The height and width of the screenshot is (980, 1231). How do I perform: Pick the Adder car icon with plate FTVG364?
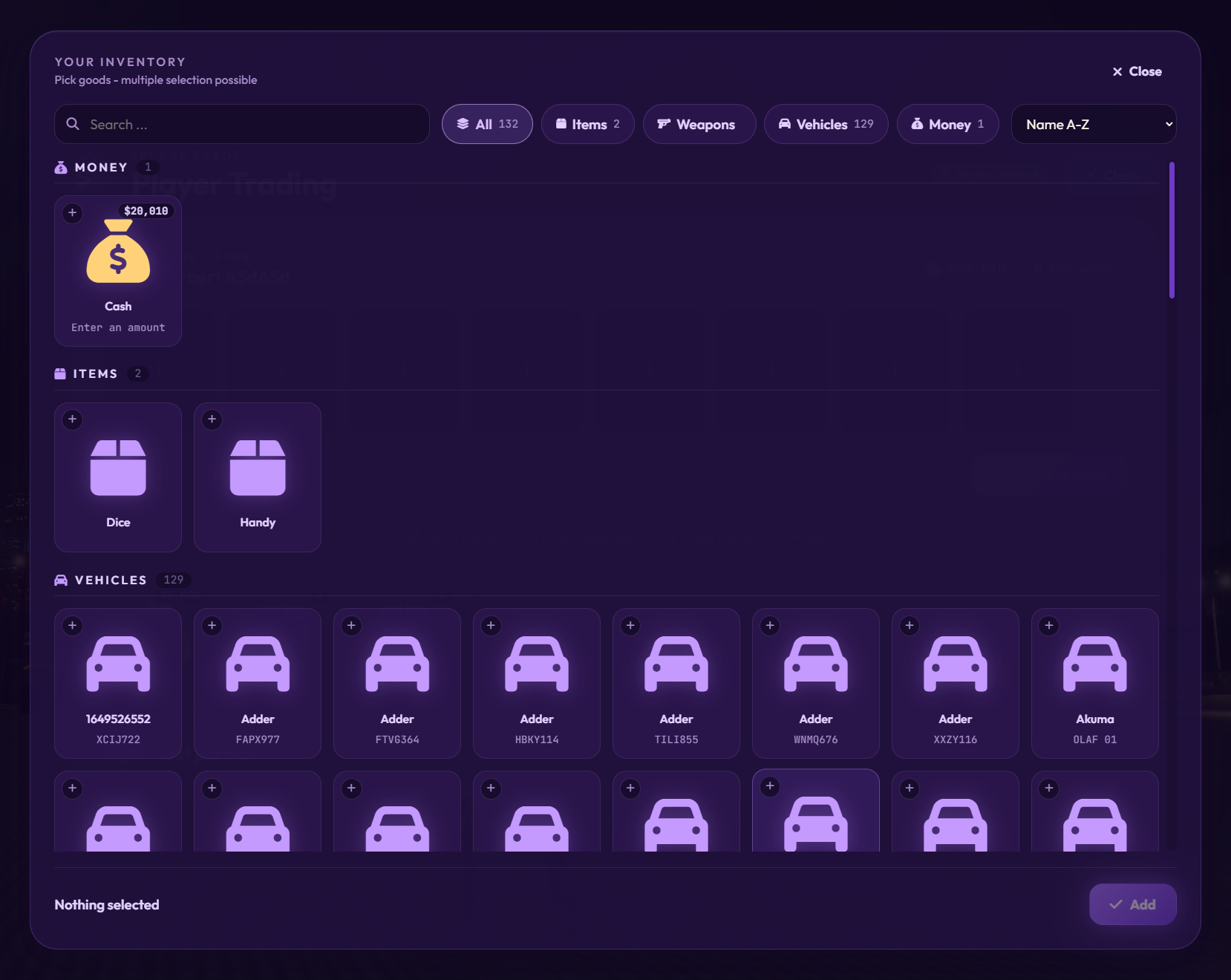(x=397, y=664)
